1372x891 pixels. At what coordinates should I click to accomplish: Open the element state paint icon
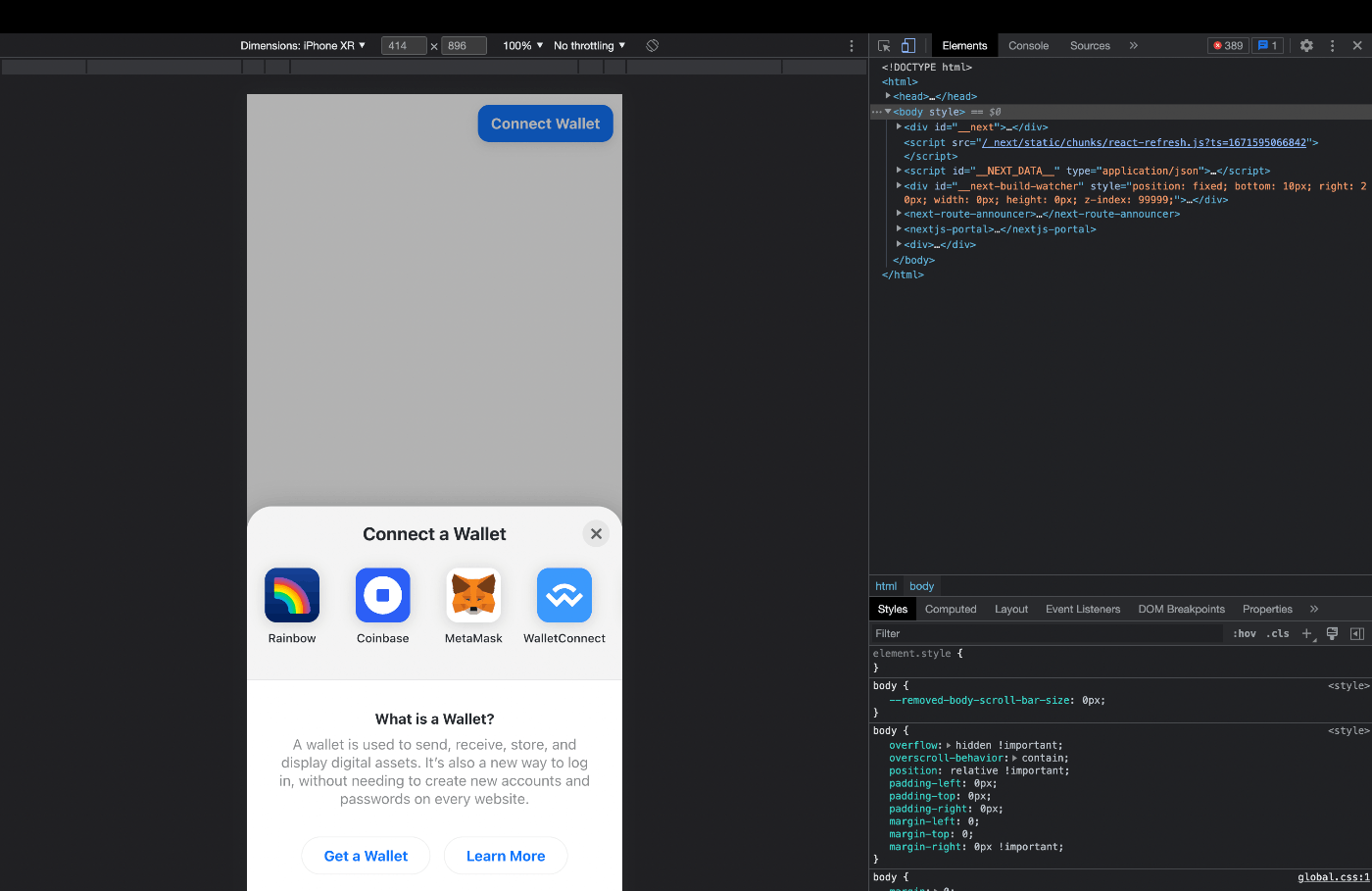click(x=1332, y=634)
